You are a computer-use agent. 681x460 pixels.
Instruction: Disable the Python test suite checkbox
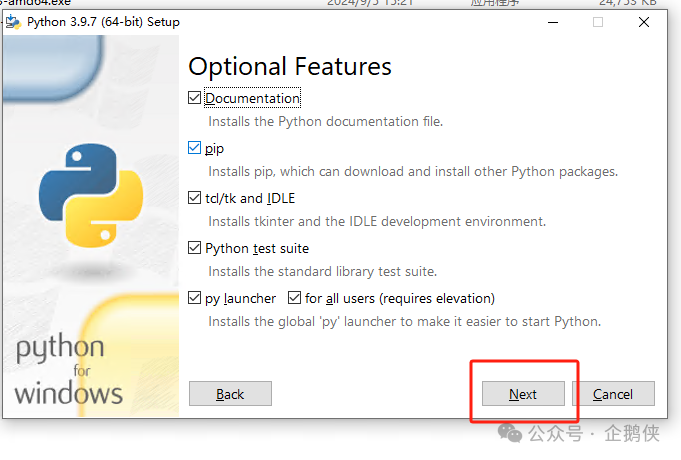click(195, 248)
